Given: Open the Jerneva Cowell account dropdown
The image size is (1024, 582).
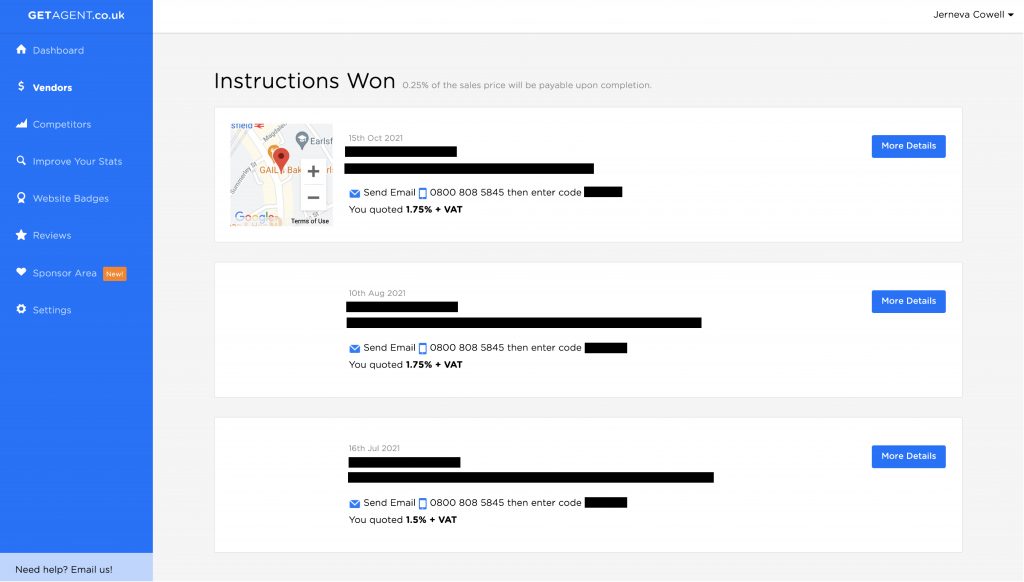Looking at the screenshot, I should tap(973, 15).
